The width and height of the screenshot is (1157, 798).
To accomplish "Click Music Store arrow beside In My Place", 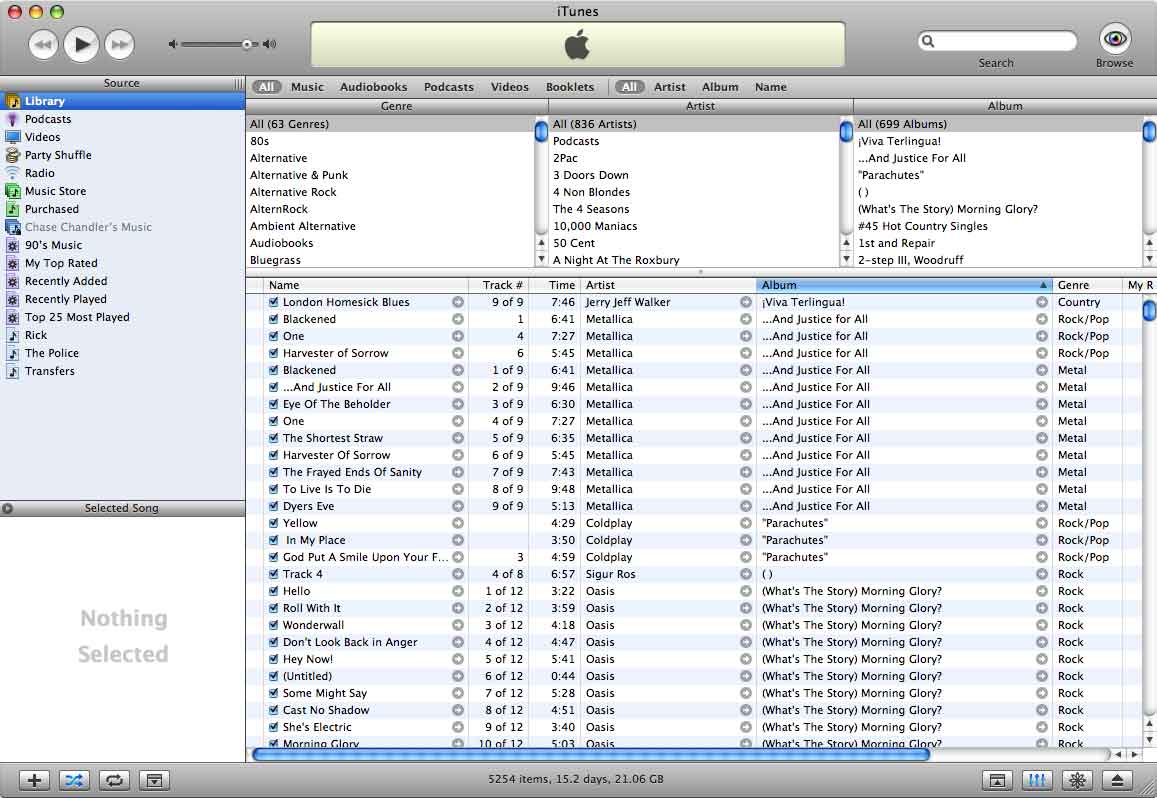I will coord(458,540).
